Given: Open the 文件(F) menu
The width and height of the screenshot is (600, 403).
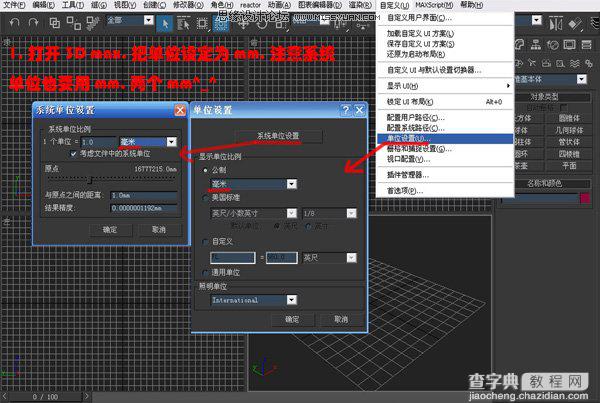Looking at the screenshot, I should coord(15,5).
